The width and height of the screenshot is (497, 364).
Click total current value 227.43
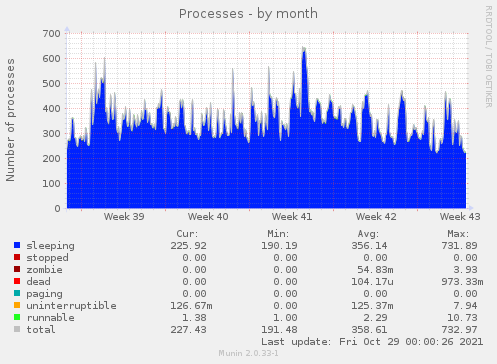click(189, 330)
